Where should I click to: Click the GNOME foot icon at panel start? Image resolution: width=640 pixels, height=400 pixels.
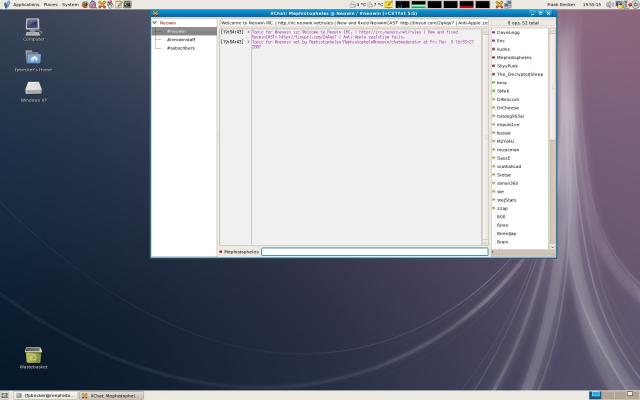6,4
